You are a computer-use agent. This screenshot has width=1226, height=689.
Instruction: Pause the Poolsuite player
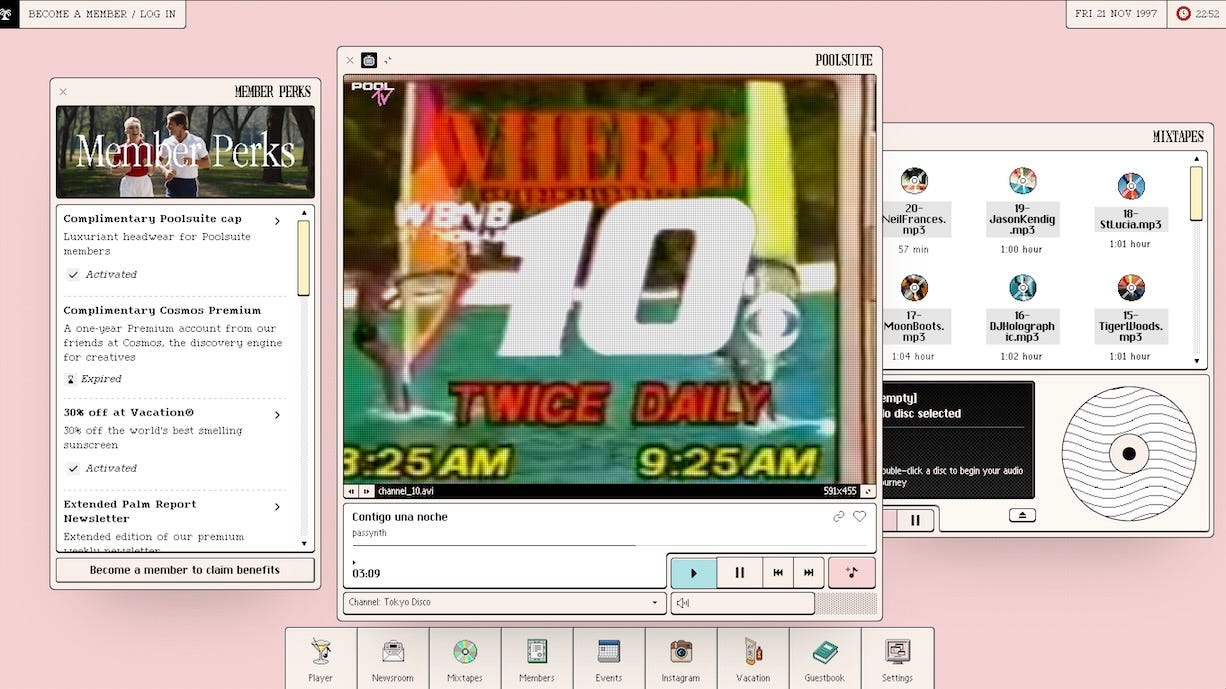[x=740, y=573]
